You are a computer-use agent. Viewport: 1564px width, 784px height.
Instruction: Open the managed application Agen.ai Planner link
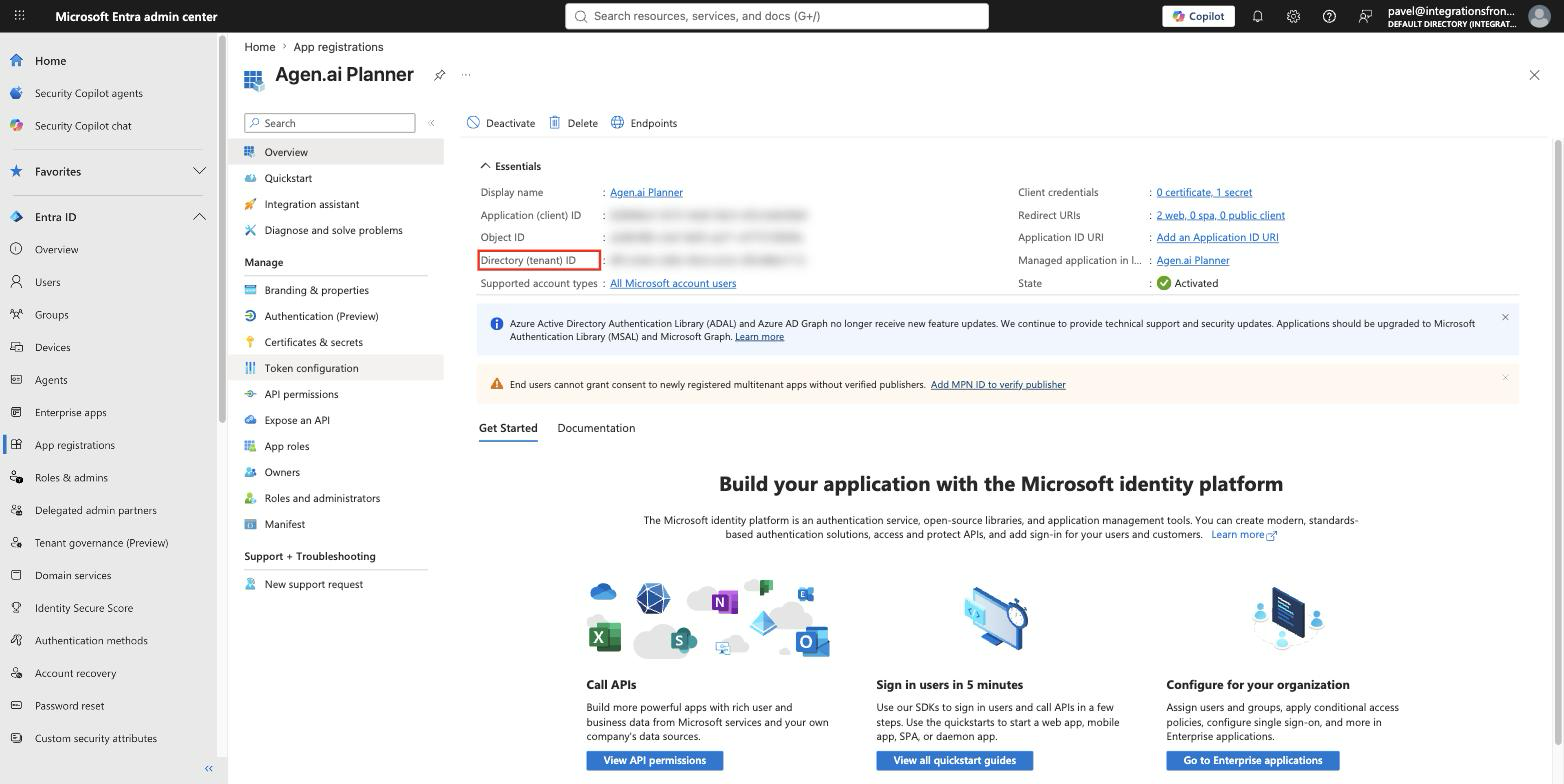[x=1193, y=260]
